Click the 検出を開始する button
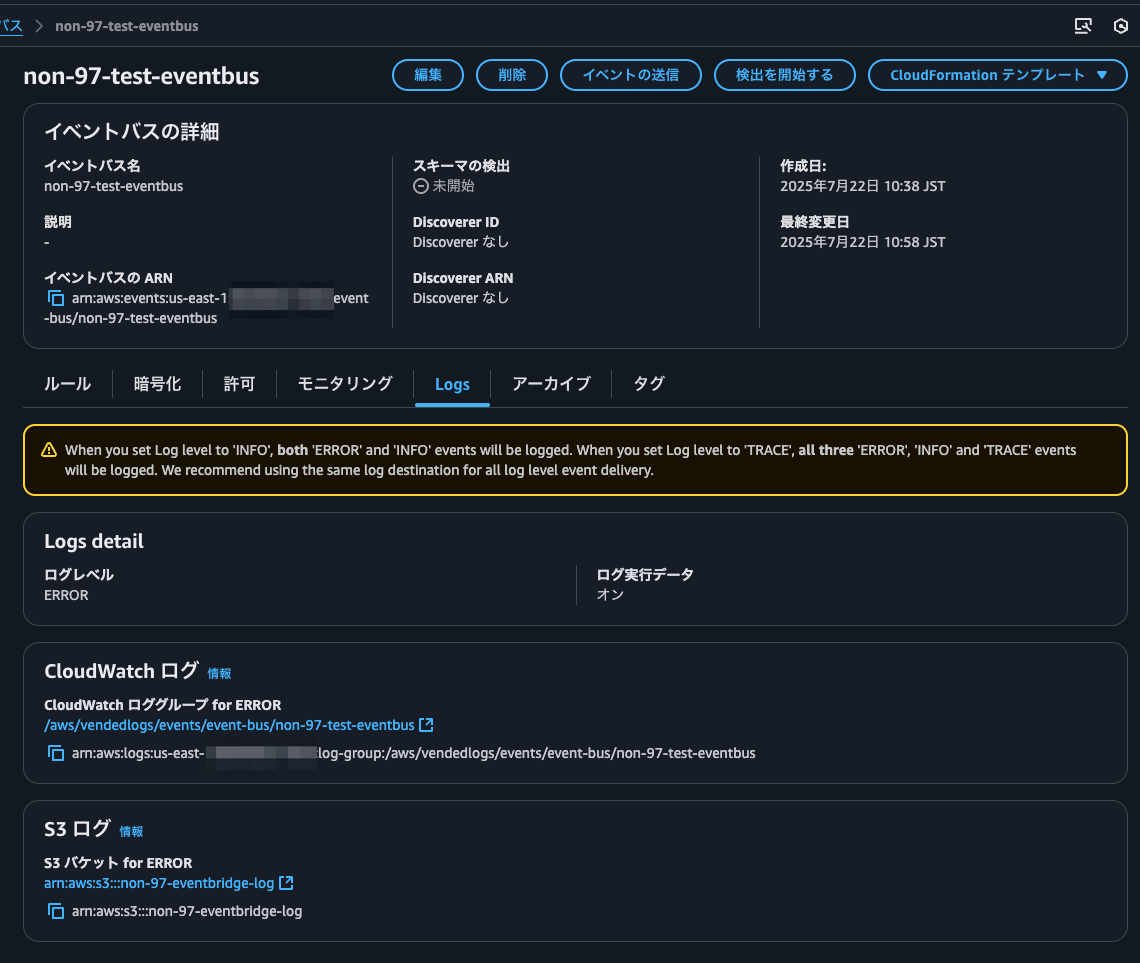 784,75
